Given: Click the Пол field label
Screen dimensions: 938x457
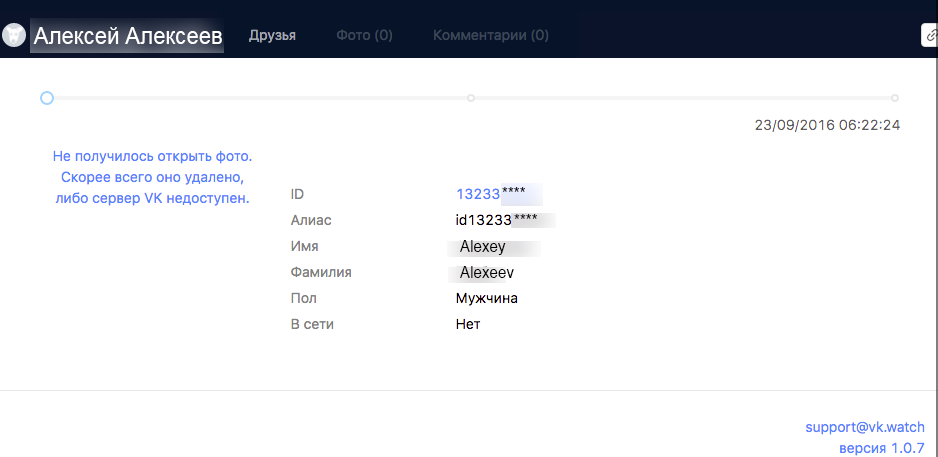Looking at the screenshot, I should pos(303,298).
